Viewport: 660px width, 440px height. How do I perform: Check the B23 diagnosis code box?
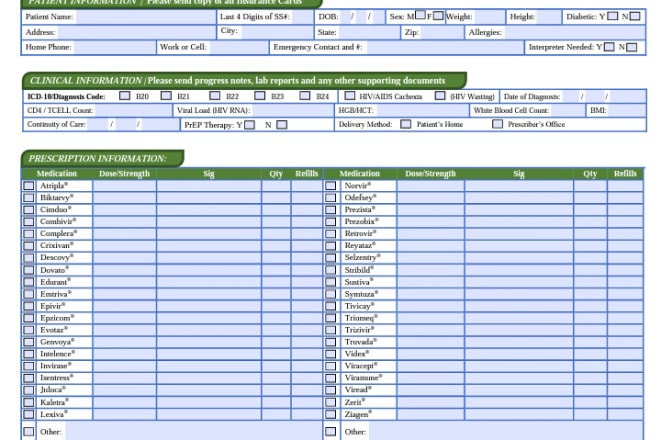tap(260, 96)
